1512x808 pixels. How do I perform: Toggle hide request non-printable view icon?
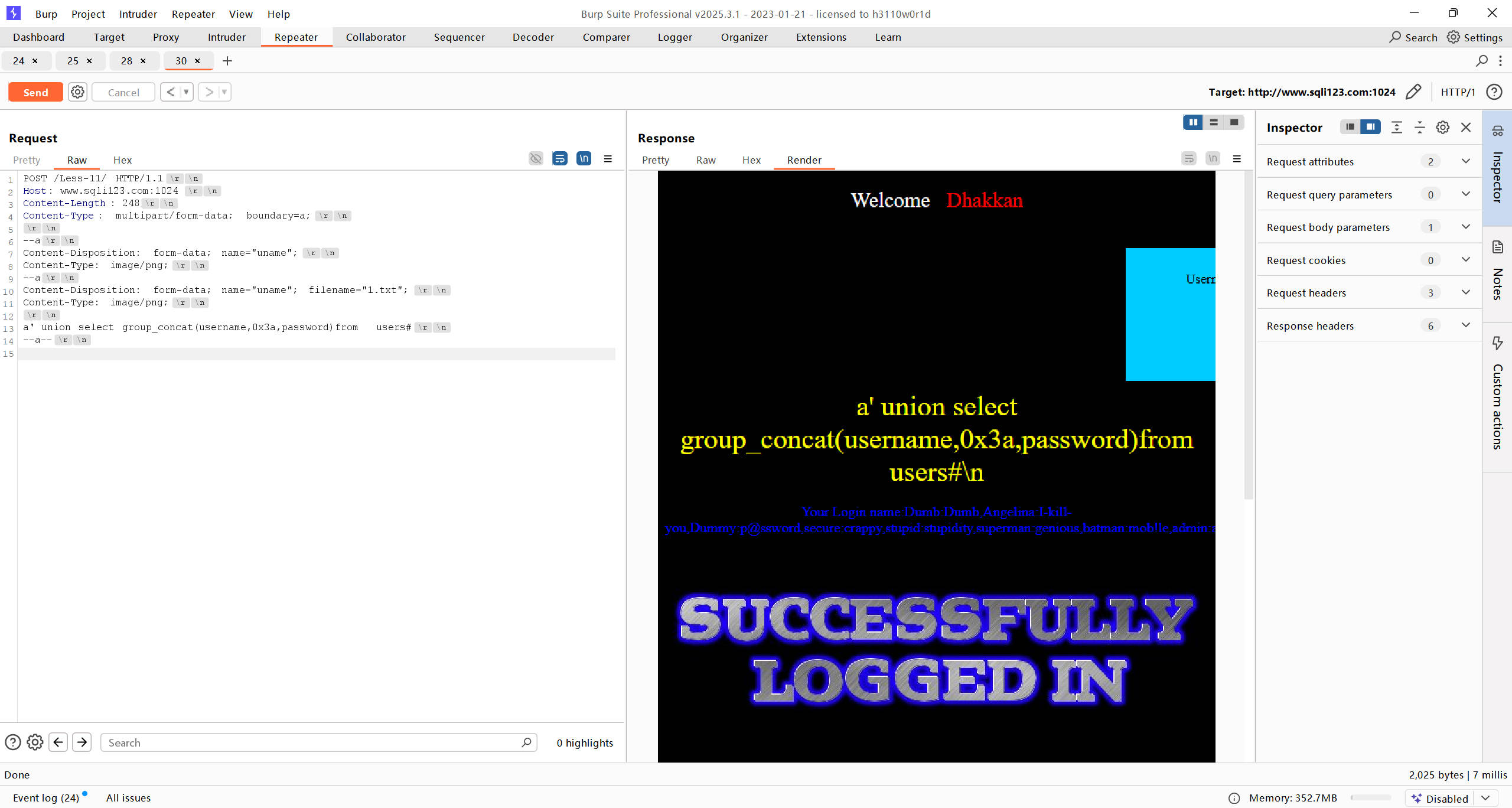pos(536,158)
